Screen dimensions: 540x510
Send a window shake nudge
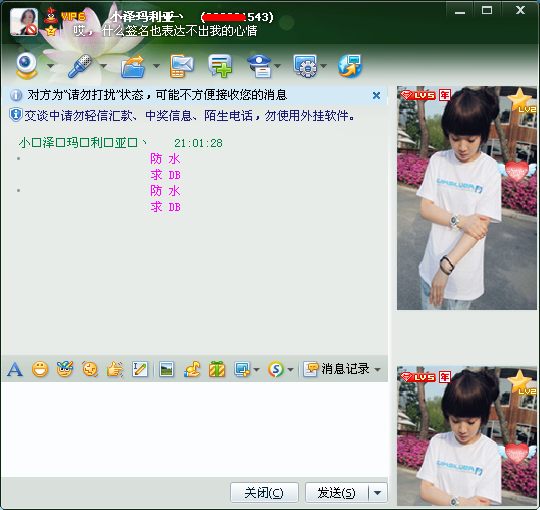(x=90, y=370)
